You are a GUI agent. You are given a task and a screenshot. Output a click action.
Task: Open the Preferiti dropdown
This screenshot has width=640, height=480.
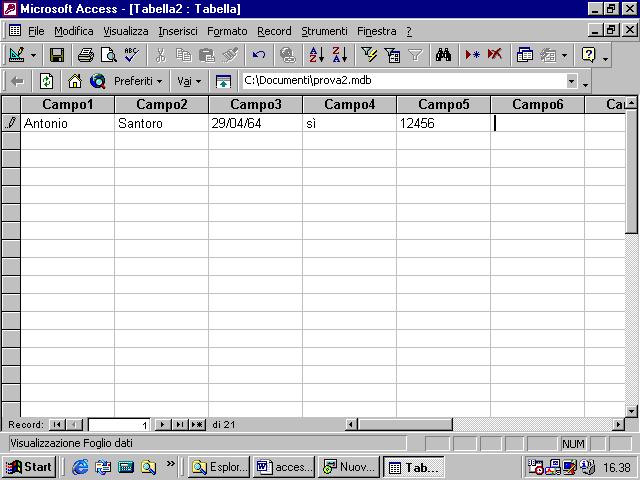[x=138, y=81]
